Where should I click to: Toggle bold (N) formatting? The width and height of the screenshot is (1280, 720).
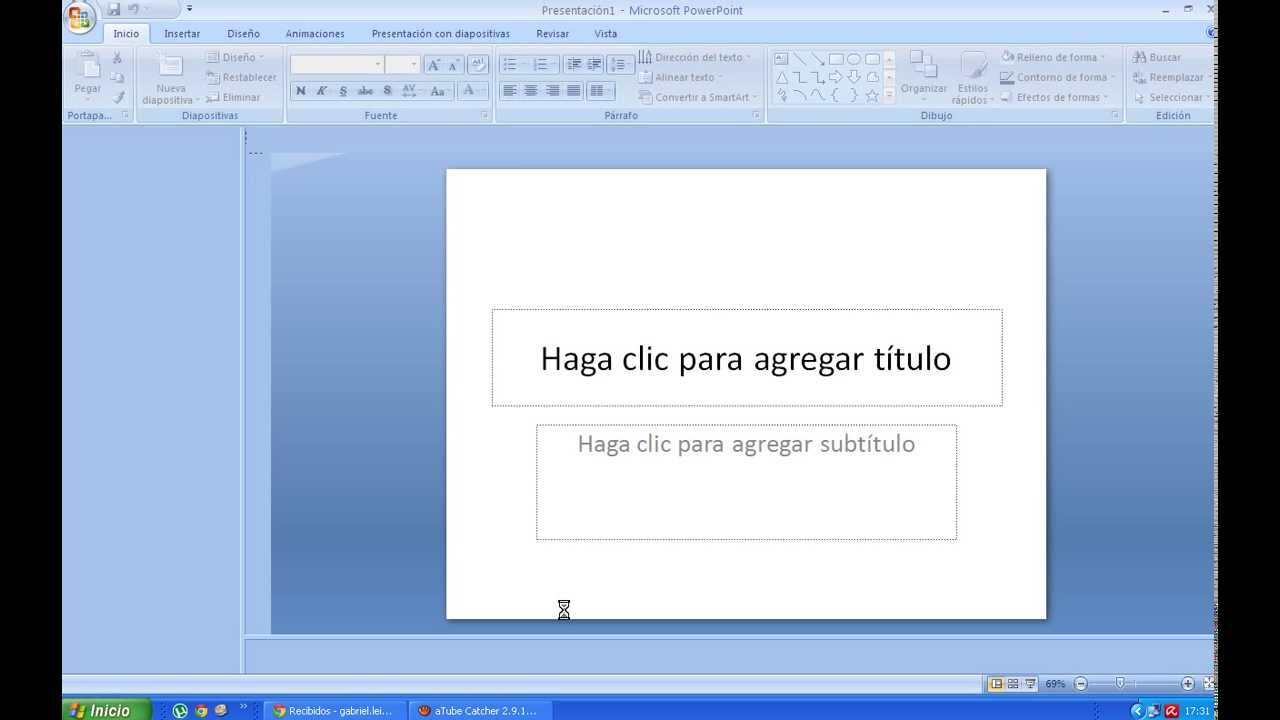(x=301, y=91)
